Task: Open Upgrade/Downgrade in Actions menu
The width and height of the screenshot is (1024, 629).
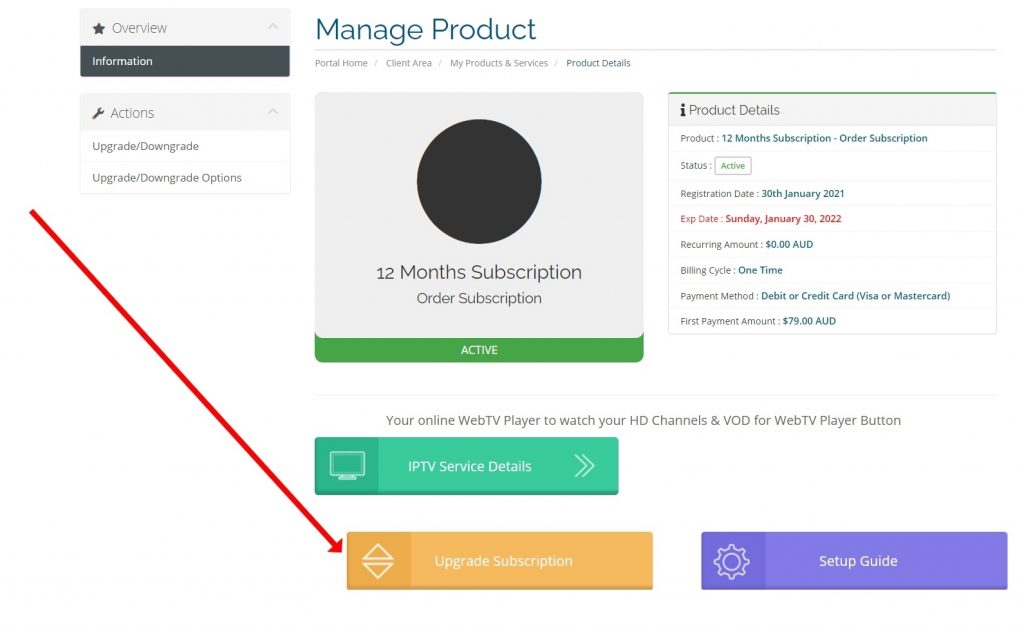Action: coord(146,146)
